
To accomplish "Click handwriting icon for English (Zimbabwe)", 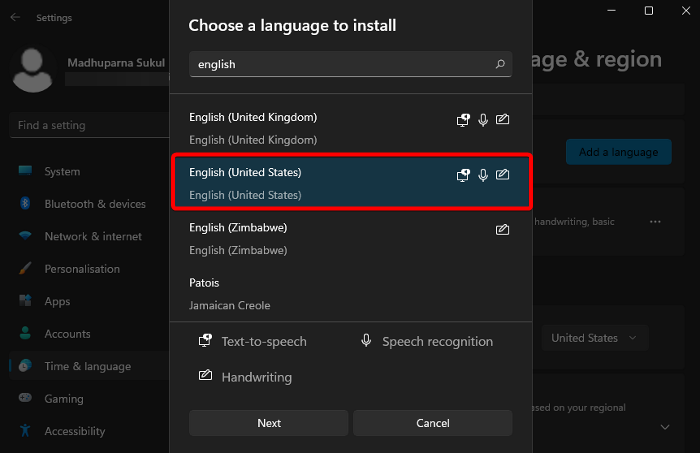I will point(502,230).
